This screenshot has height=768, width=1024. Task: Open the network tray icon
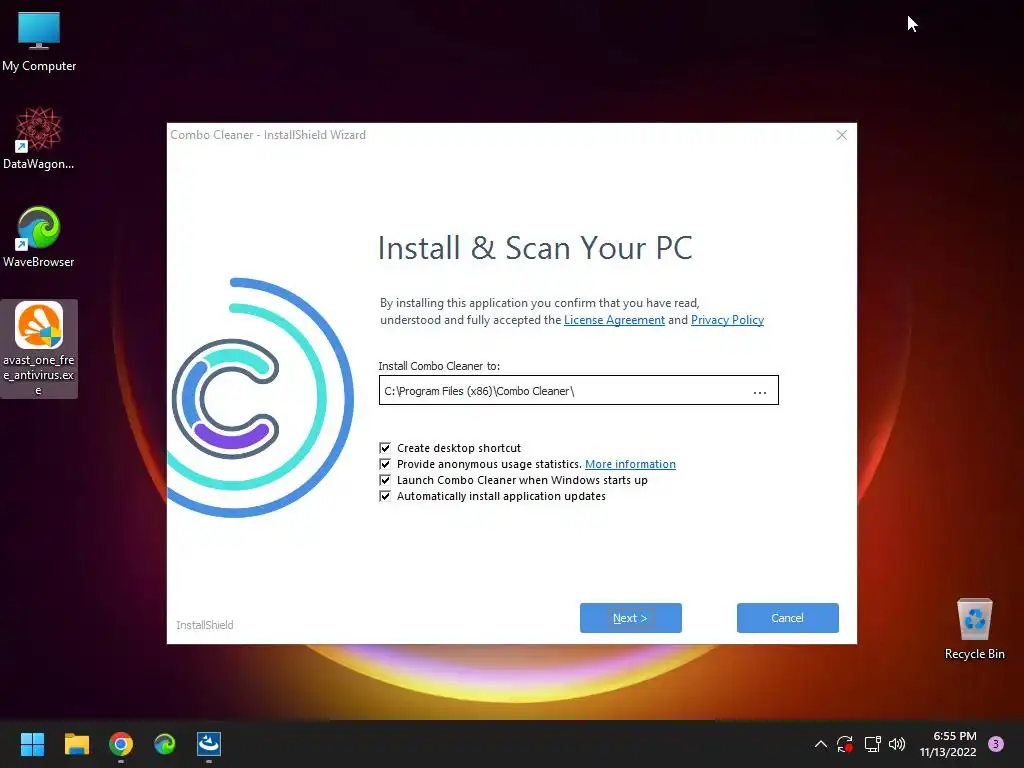tap(872, 744)
